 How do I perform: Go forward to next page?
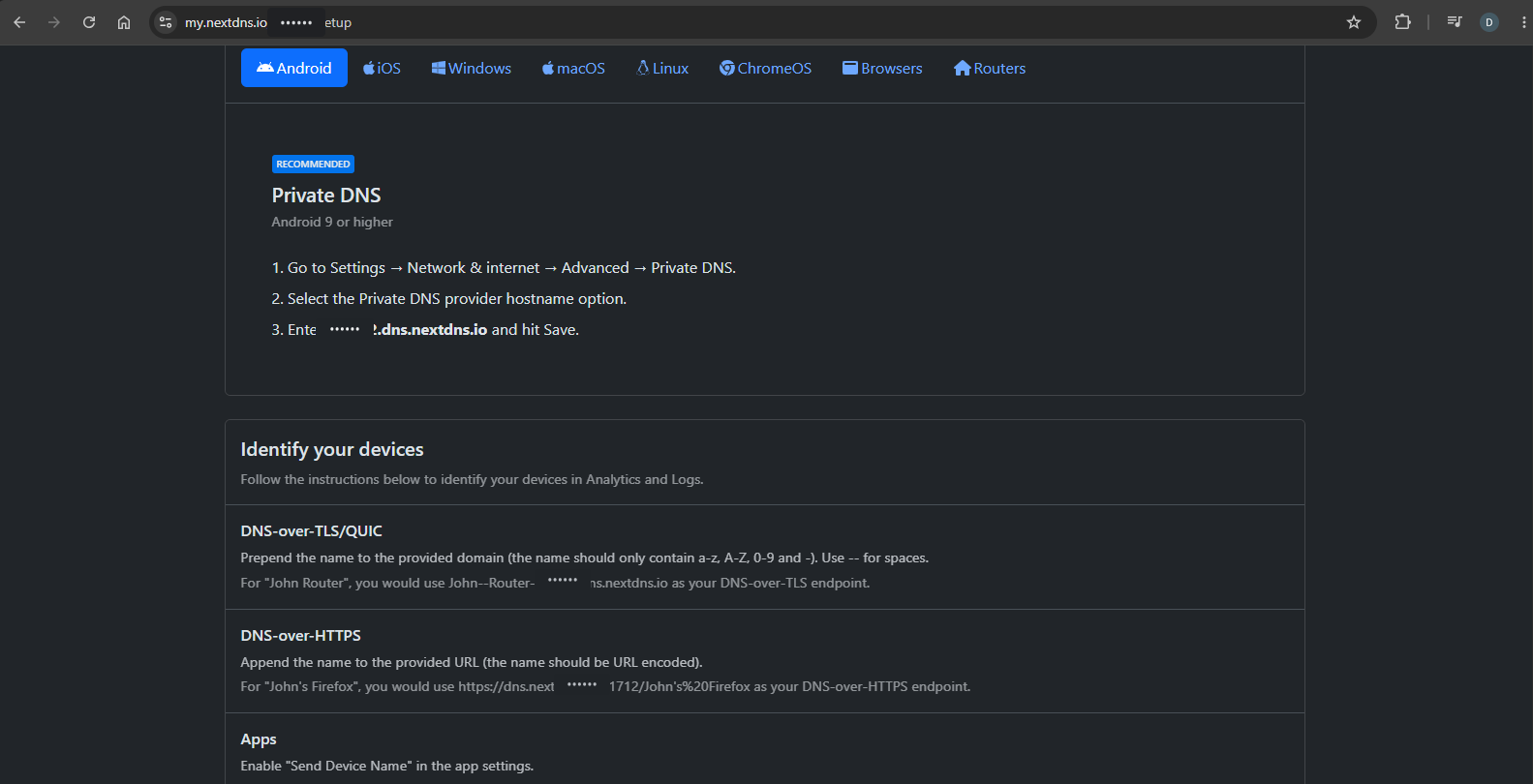54,22
